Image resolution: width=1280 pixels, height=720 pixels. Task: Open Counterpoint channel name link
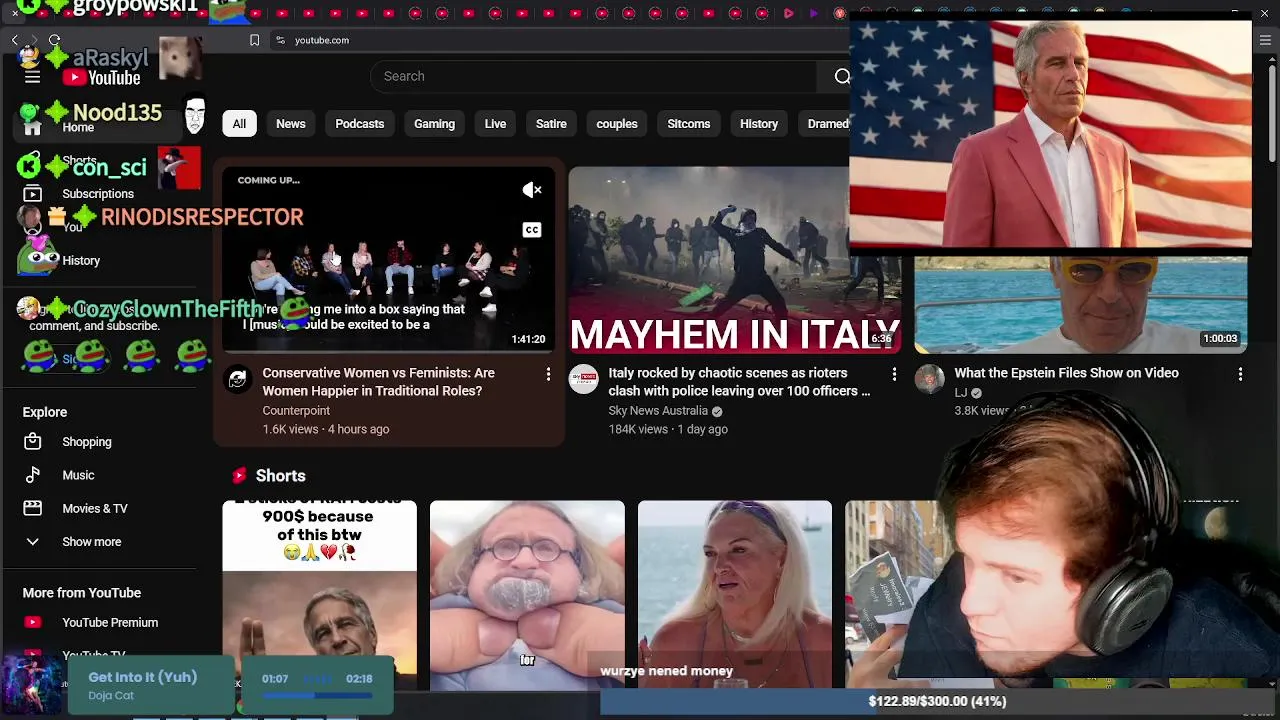(x=296, y=411)
